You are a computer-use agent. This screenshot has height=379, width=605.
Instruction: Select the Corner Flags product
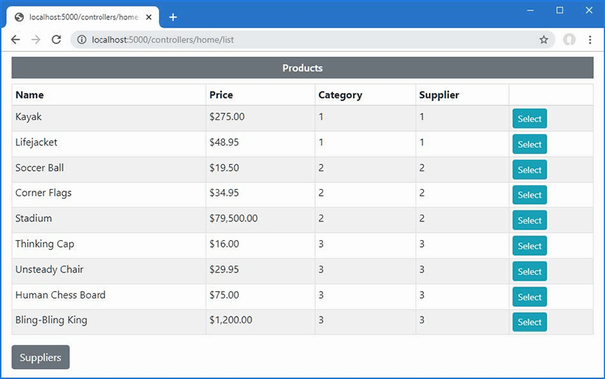tap(529, 195)
